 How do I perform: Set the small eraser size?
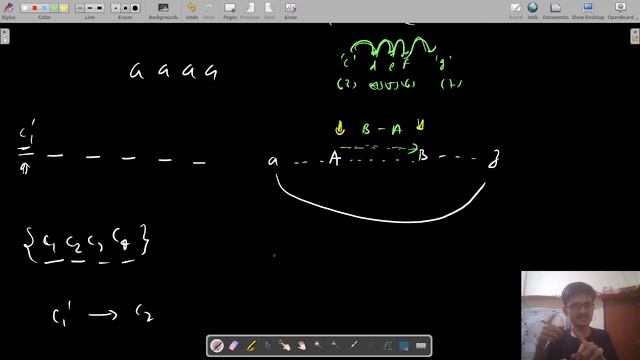tap(116, 8)
